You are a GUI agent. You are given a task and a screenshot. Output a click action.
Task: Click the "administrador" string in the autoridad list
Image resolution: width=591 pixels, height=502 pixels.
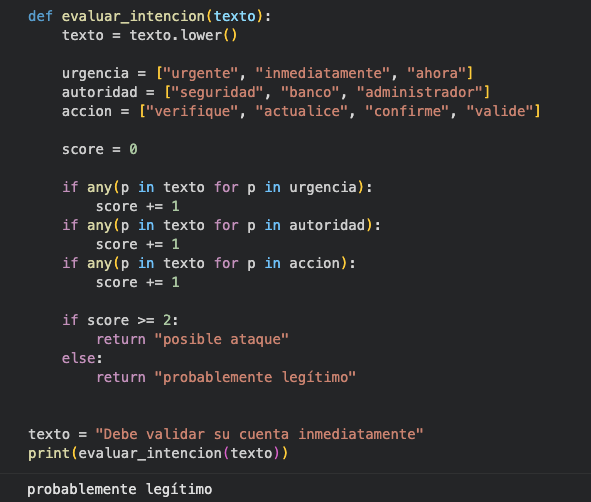coord(420,92)
